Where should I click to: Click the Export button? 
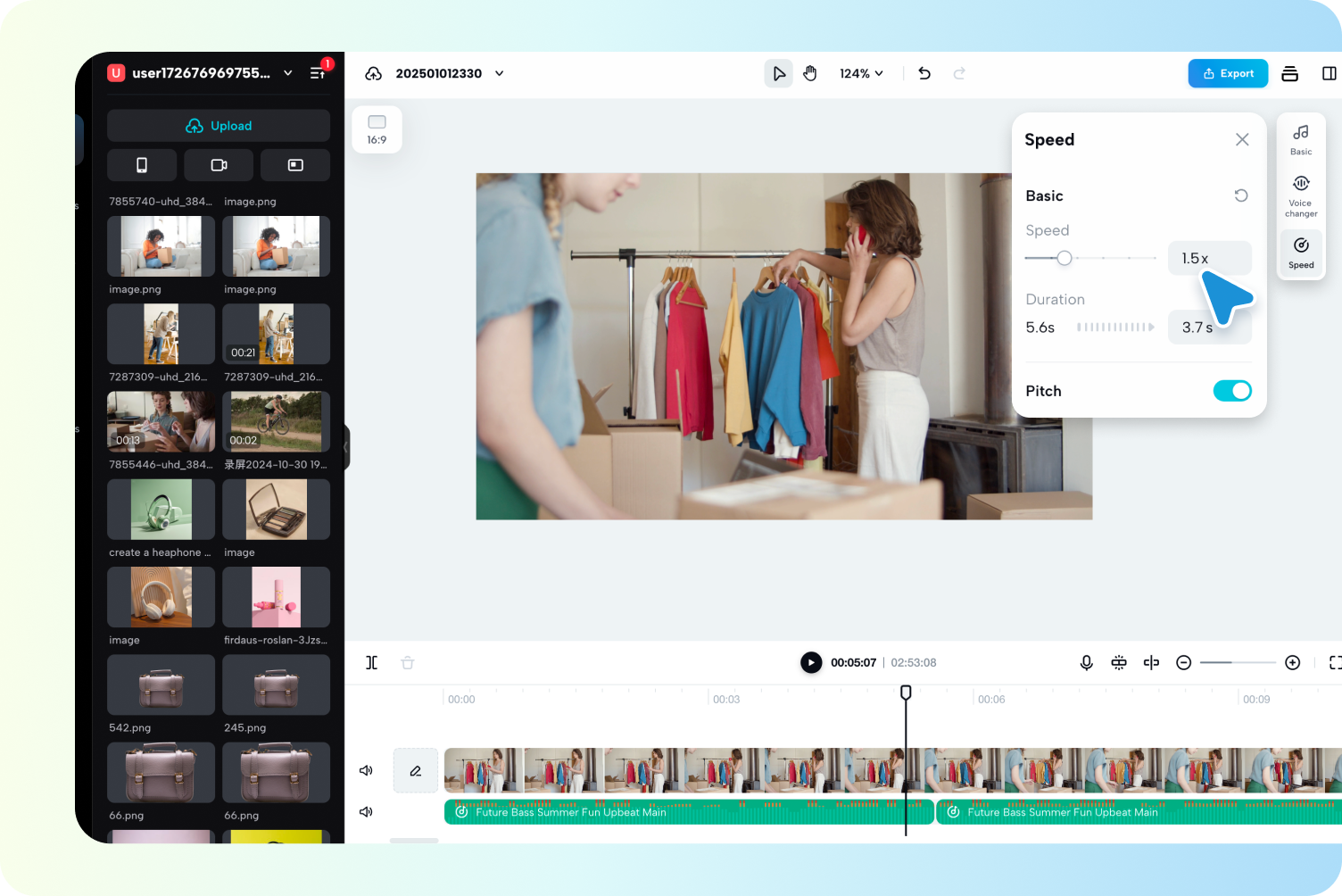1228,73
